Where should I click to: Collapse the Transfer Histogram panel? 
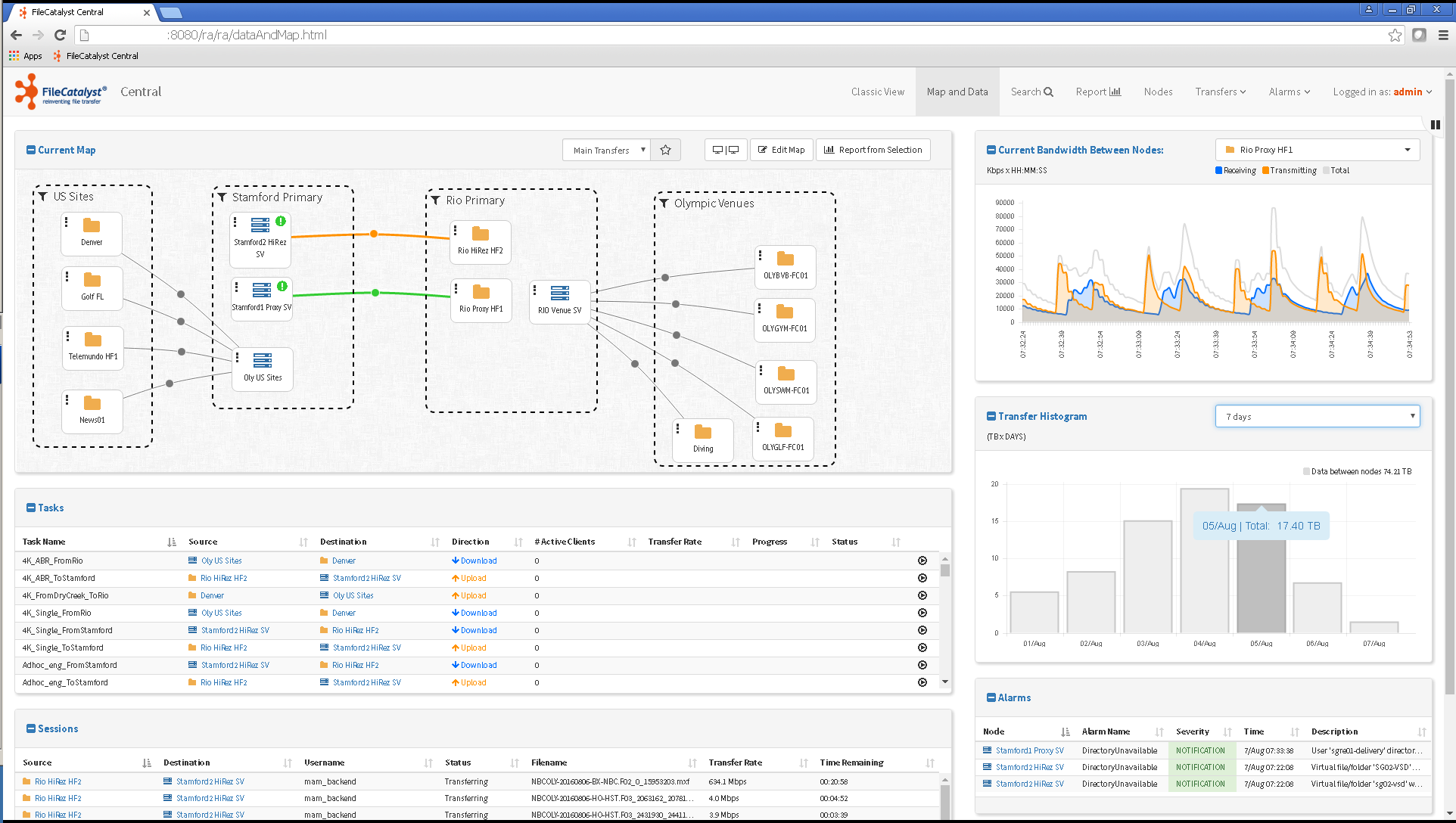tap(991, 416)
